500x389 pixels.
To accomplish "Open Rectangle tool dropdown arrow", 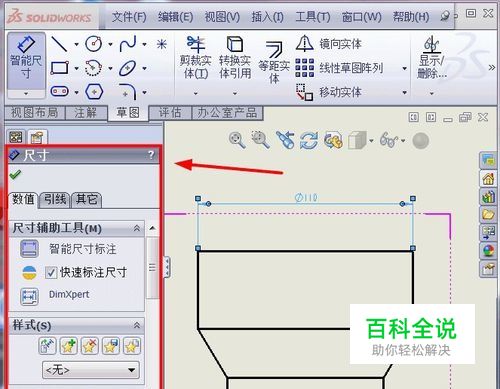I will coord(76,69).
